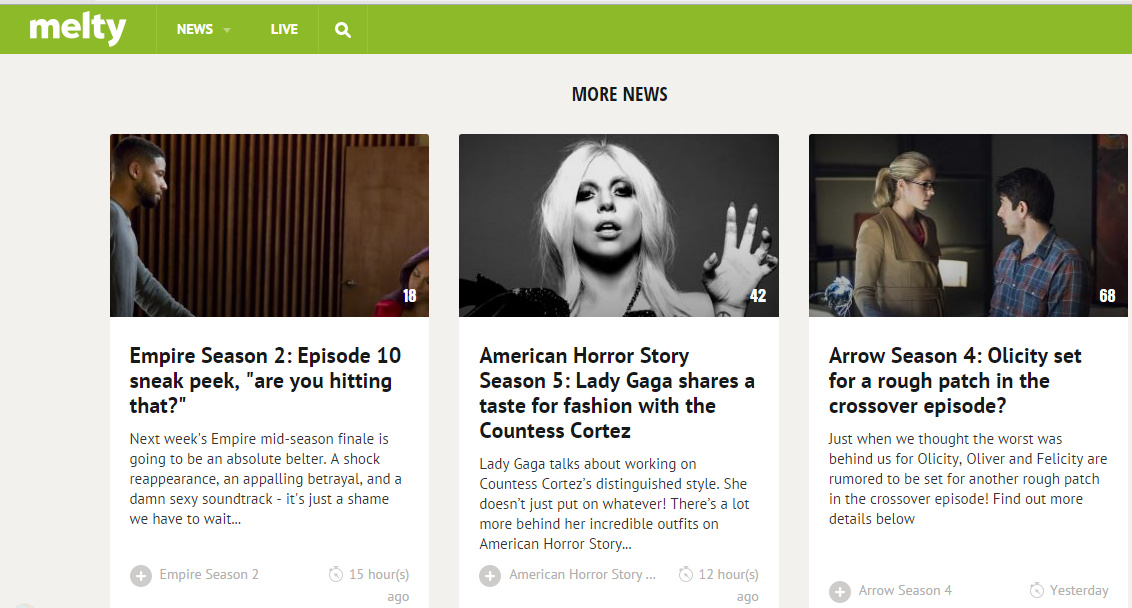Click the '12 hour(s) ago' timestamp
The height and width of the screenshot is (608, 1132).
728,585
